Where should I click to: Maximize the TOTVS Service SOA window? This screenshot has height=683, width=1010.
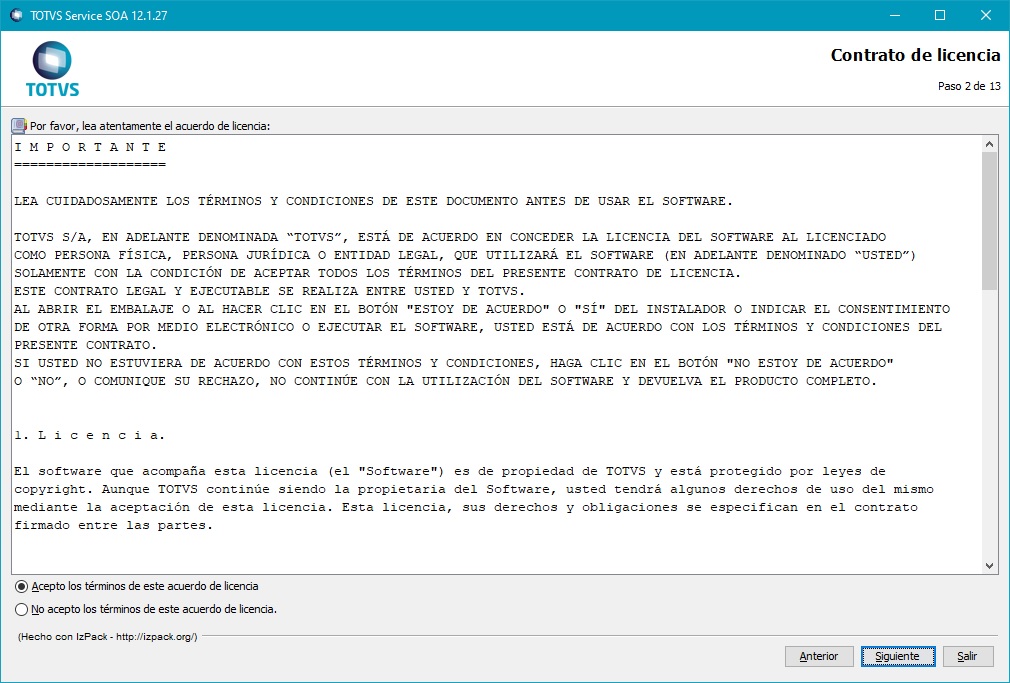(940, 15)
